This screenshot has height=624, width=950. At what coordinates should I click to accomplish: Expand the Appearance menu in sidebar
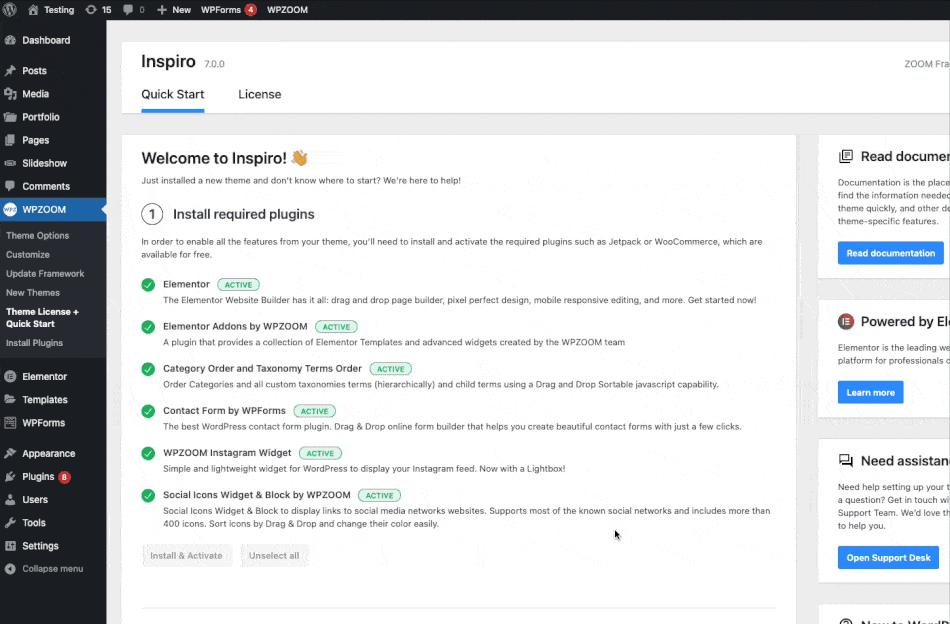48,454
